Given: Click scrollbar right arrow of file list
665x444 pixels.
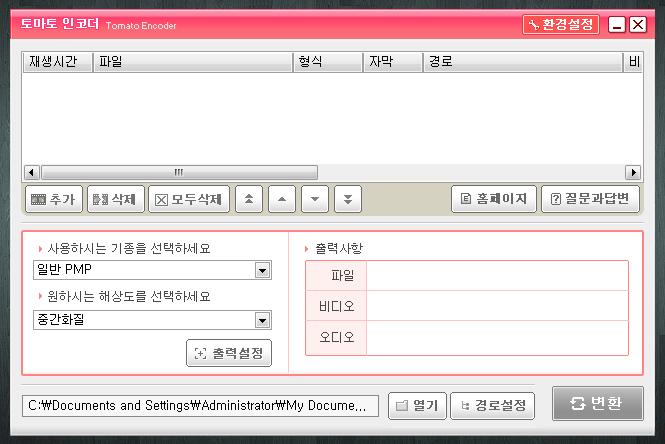Looking at the screenshot, I should point(633,173).
